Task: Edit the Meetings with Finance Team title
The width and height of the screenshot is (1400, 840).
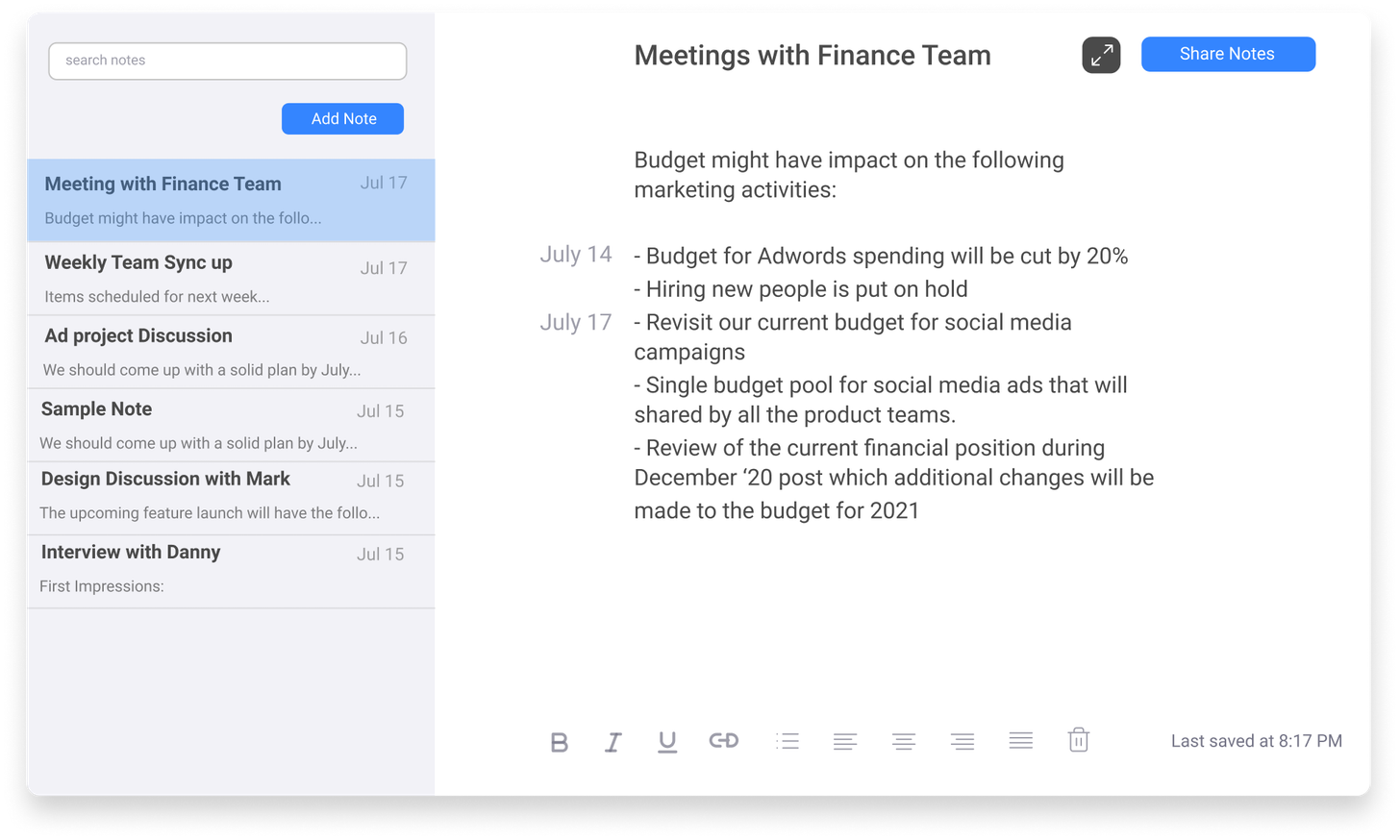Action: click(x=812, y=55)
